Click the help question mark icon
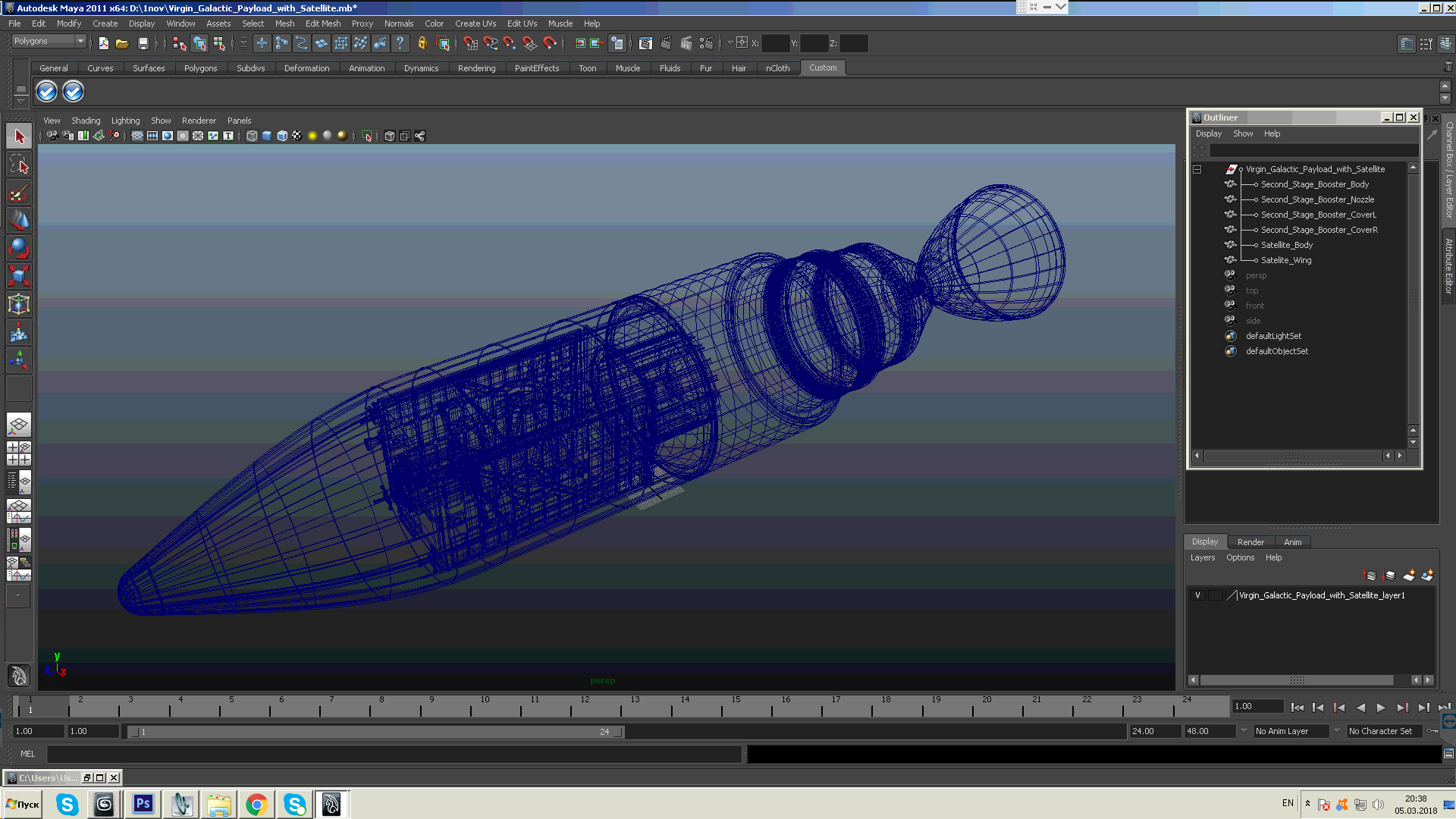Image resolution: width=1456 pixels, height=819 pixels. [x=400, y=43]
